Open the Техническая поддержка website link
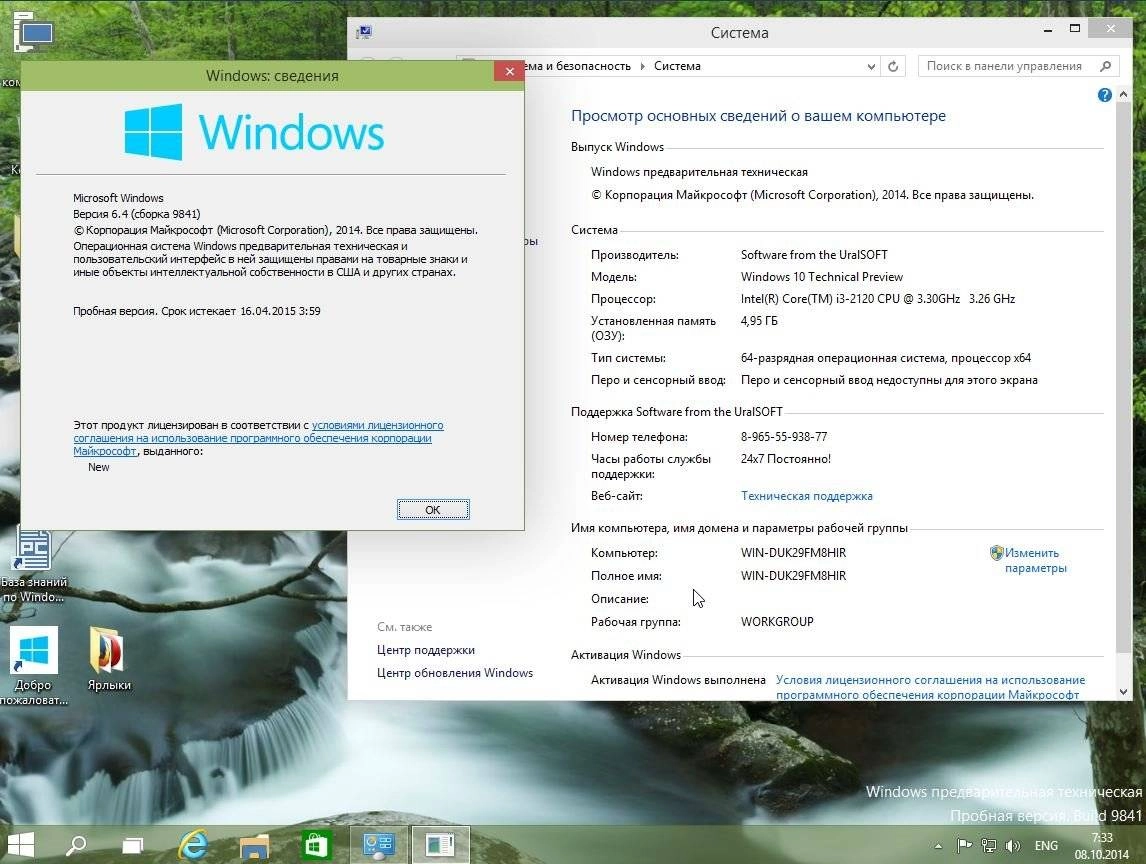Viewport: 1146px width, 864px height. 806,496
